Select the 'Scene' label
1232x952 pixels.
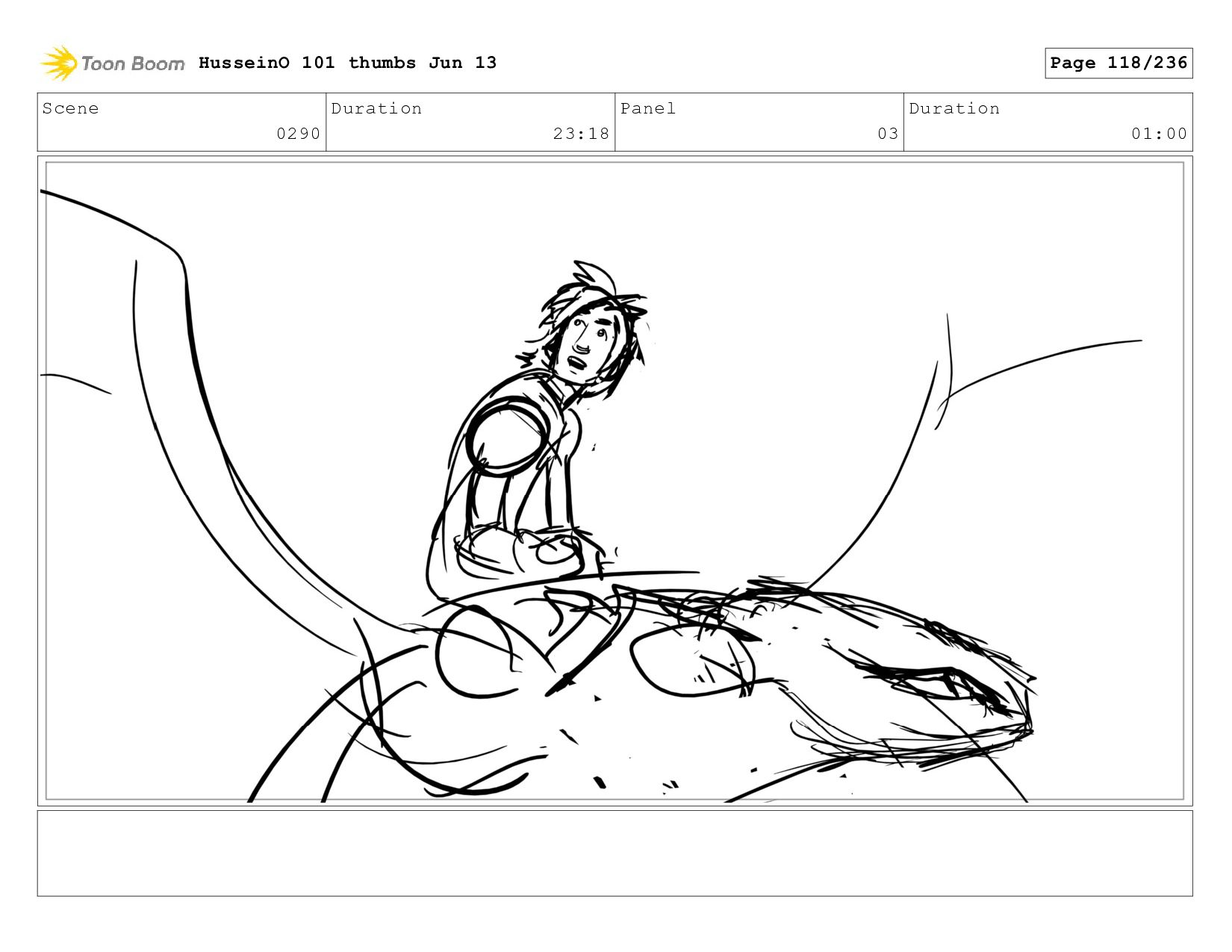tap(70, 108)
